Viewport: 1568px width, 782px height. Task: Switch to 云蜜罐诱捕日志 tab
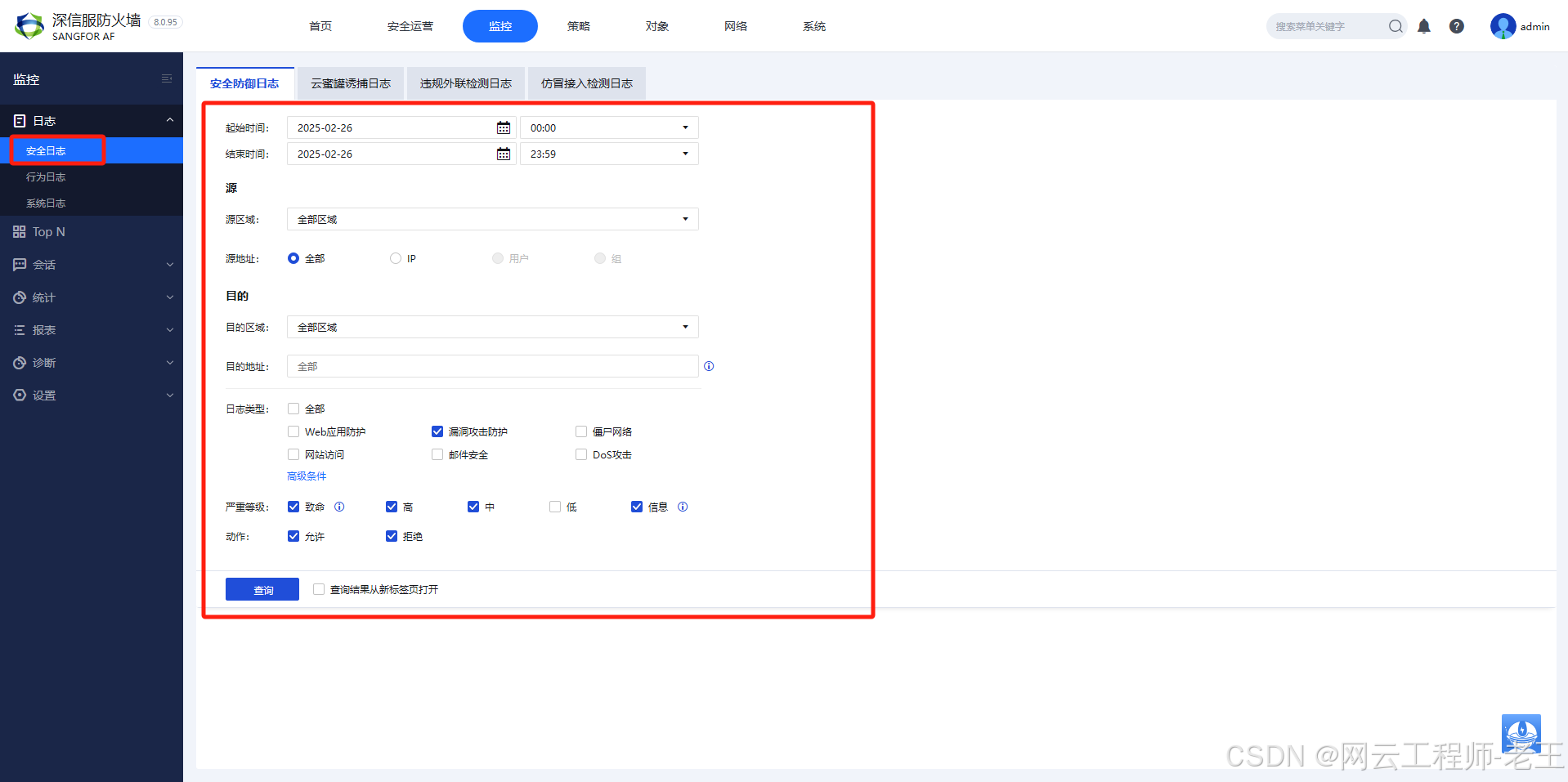pyautogui.click(x=351, y=83)
